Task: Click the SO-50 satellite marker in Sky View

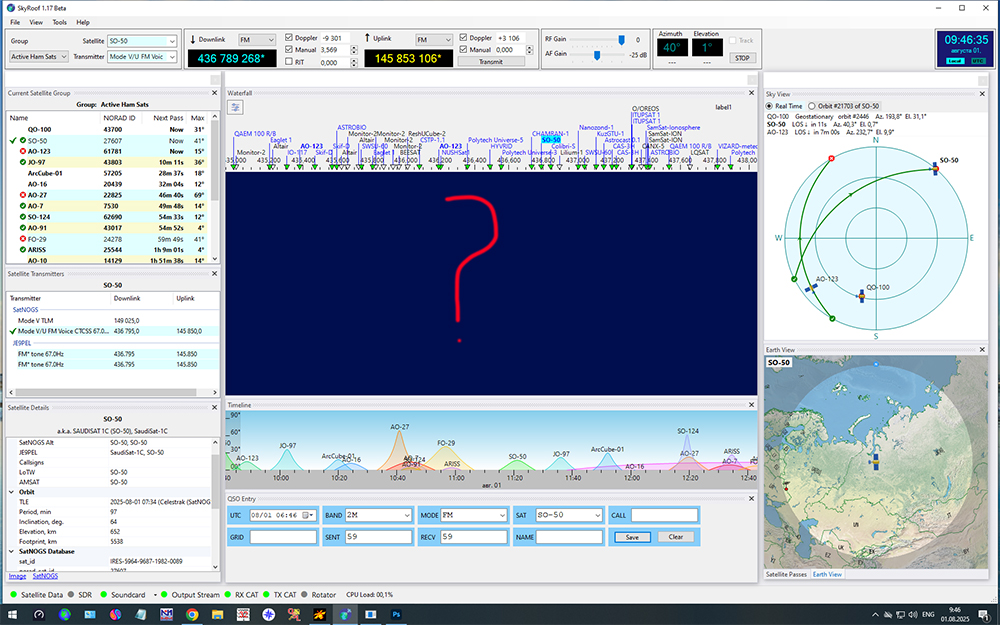Action: tap(935, 168)
